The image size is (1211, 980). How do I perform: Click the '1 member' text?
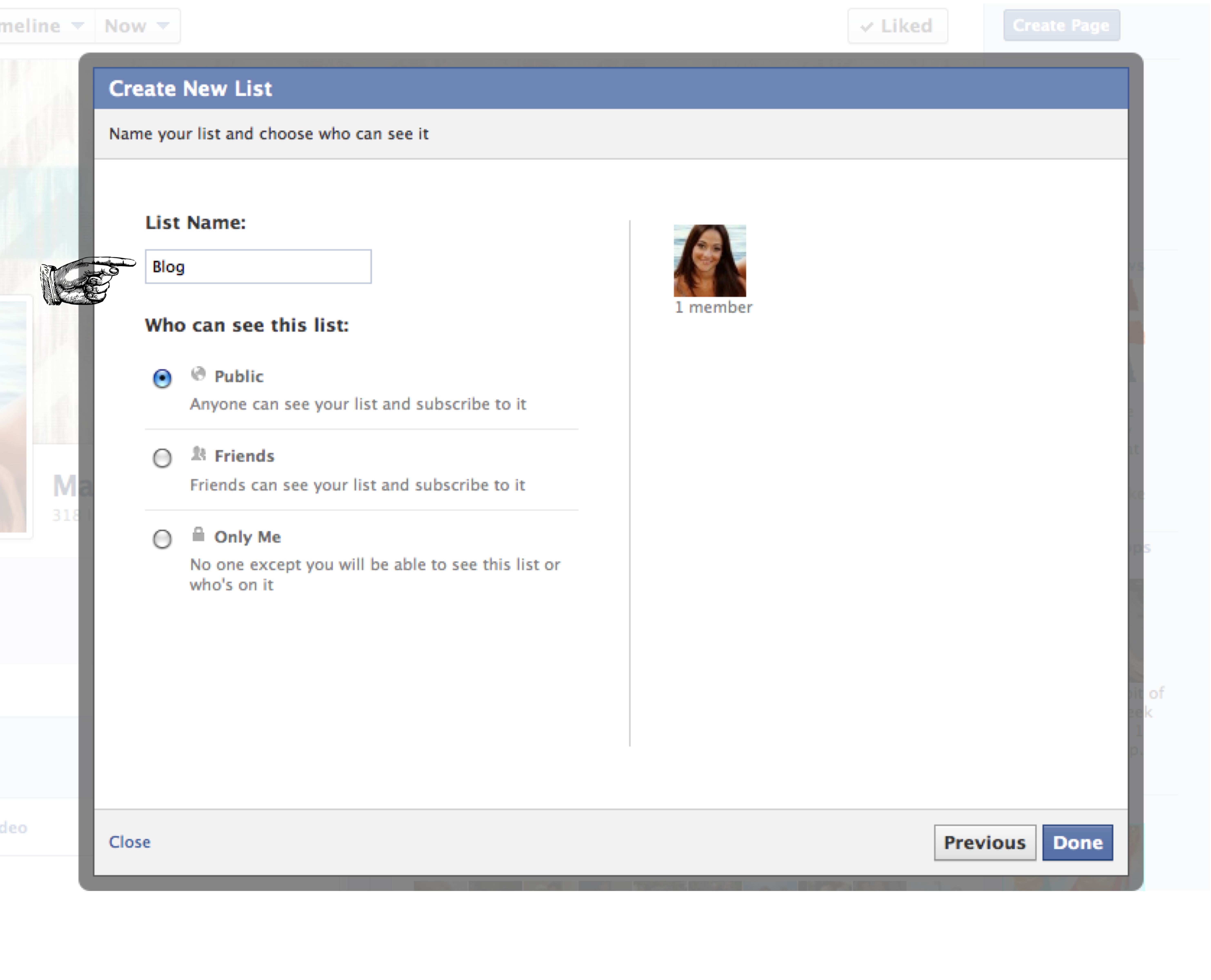pos(714,308)
